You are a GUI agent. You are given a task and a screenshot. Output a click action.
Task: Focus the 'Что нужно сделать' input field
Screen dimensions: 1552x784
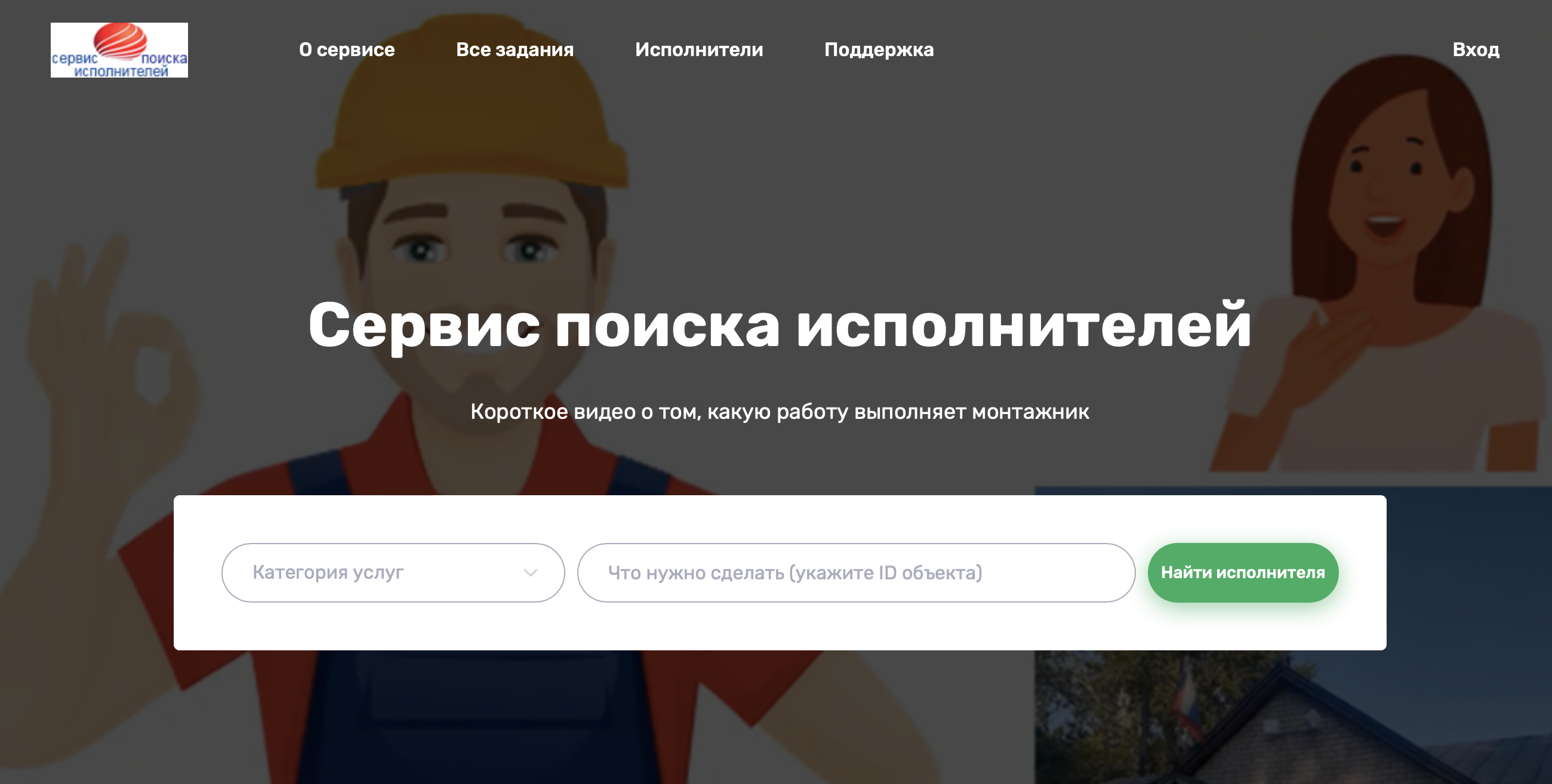pyautogui.click(x=855, y=572)
